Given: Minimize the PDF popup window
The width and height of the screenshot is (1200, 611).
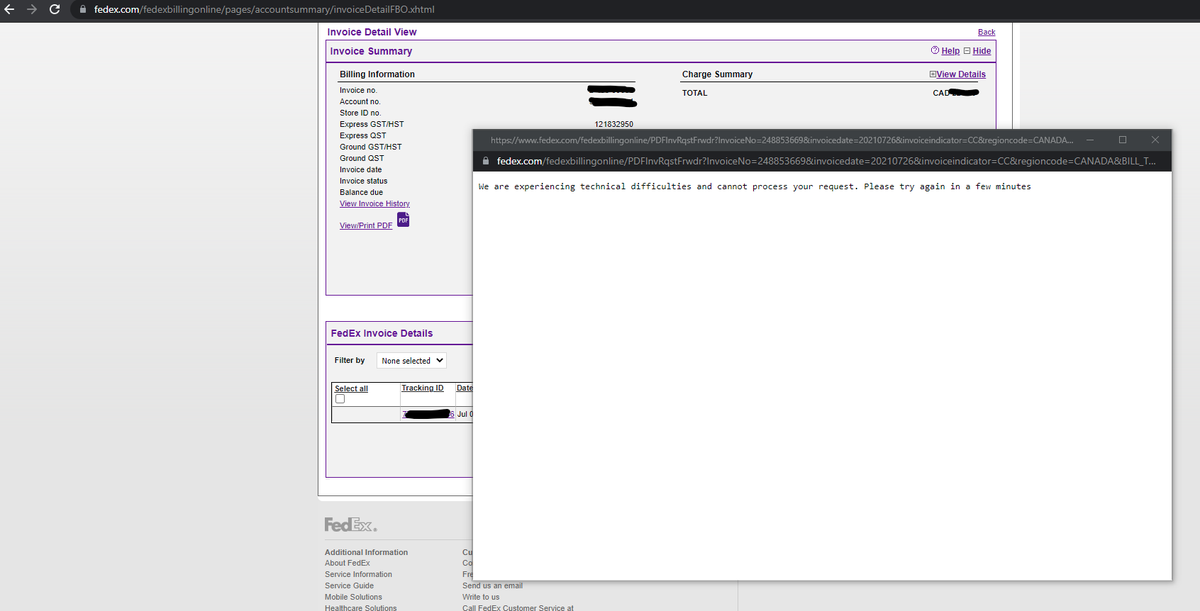Looking at the screenshot, I should tap(1089, 139).
